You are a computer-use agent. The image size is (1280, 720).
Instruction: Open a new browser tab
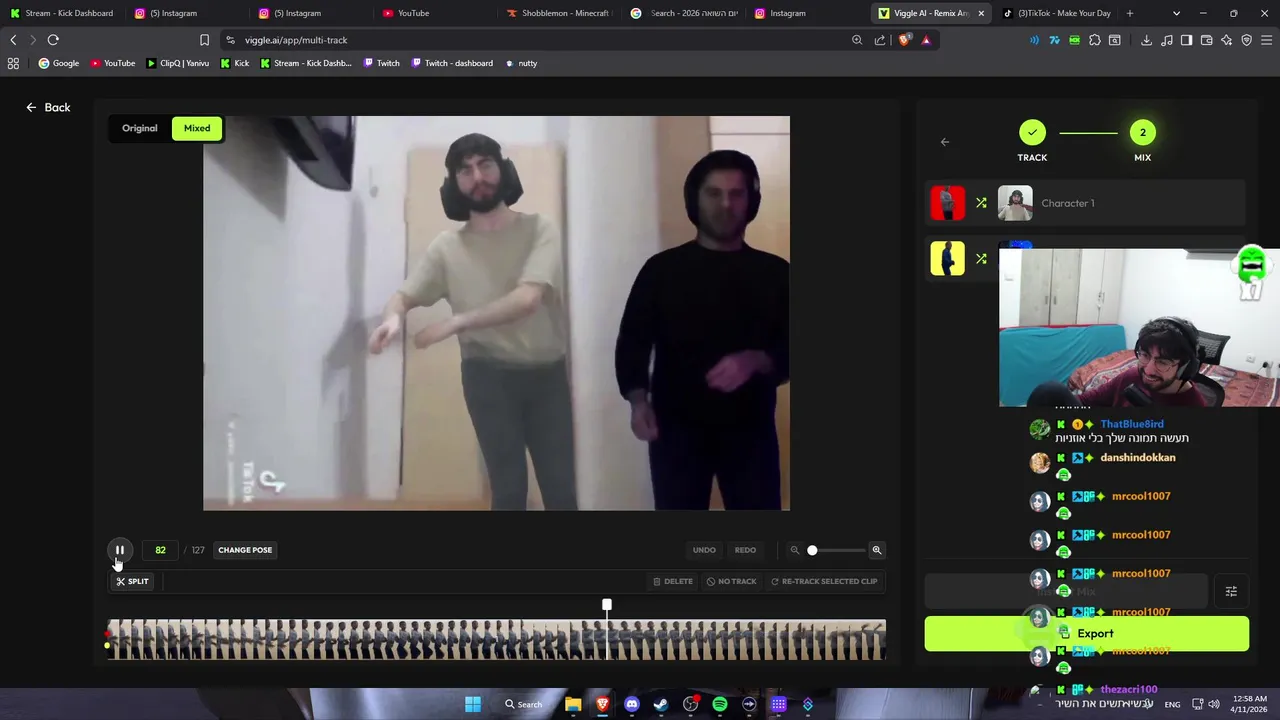[x=1130, y=13]
